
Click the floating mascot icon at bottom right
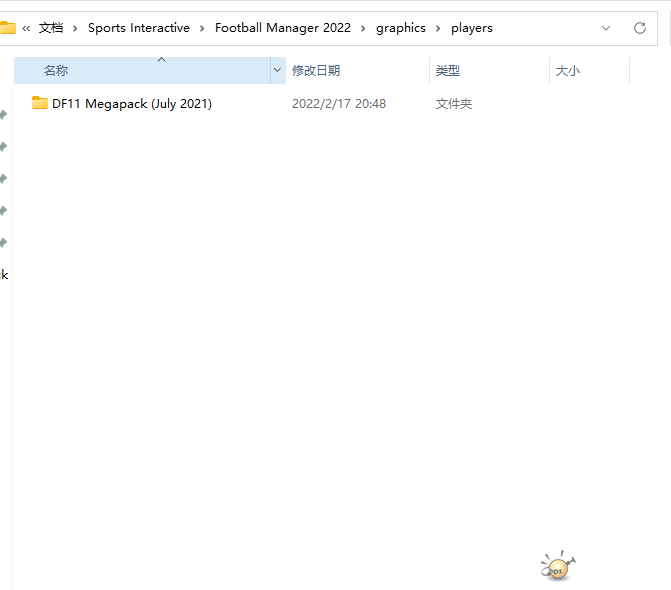558,567
